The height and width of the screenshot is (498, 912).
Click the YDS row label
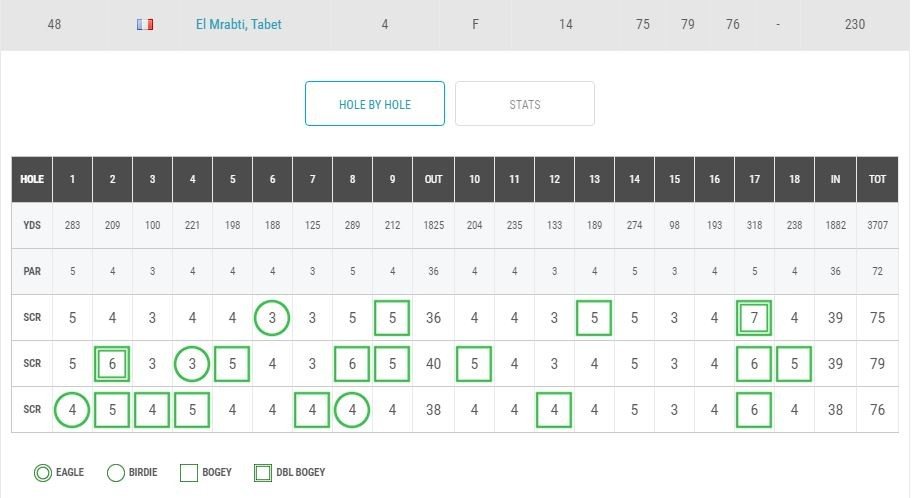point(32,225)
